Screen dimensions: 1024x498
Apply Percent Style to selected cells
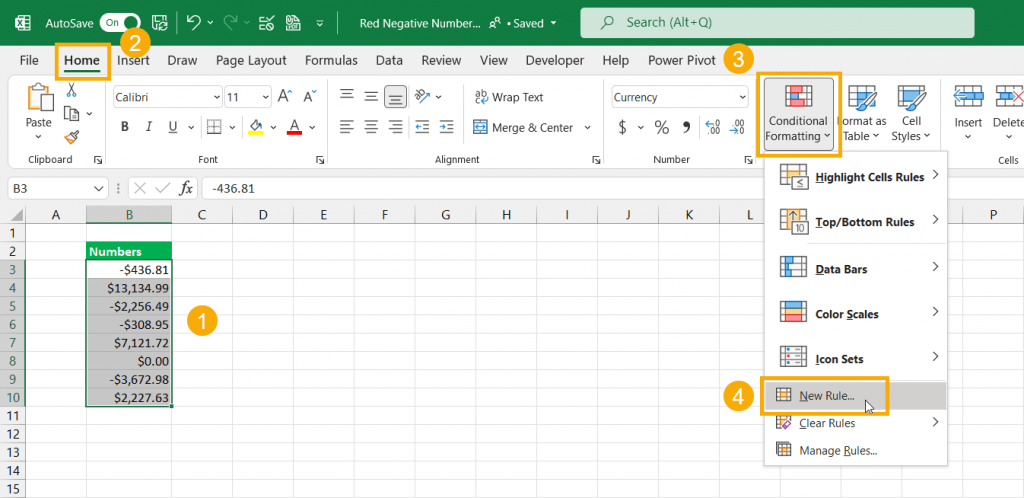tap(661, 128)
